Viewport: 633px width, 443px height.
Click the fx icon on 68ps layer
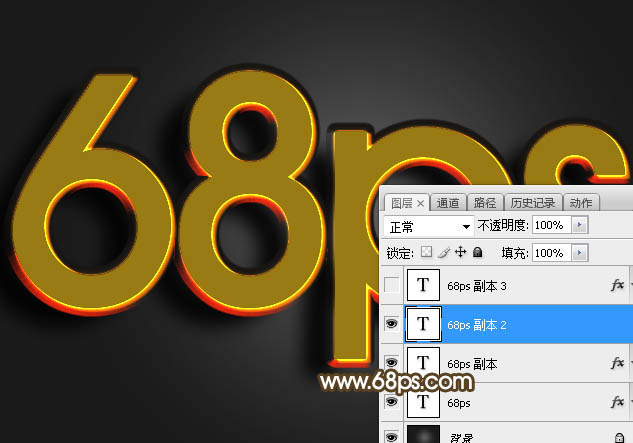617,402
